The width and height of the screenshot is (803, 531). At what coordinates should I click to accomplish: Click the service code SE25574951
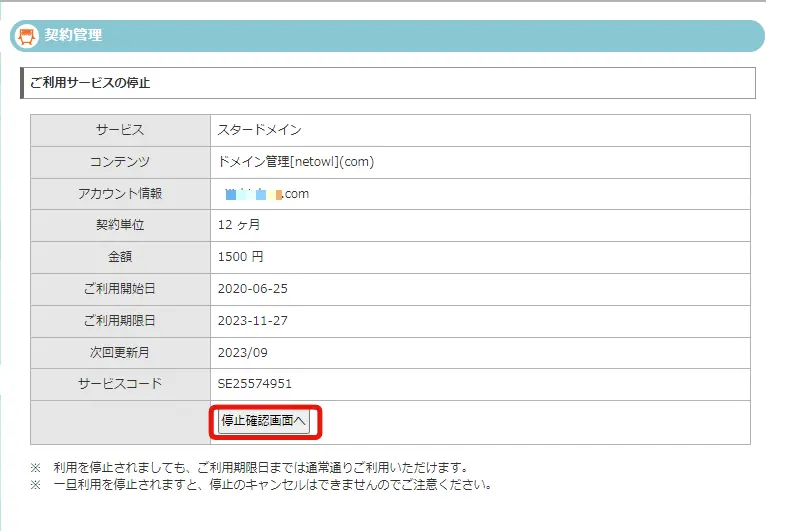point(254,384)
